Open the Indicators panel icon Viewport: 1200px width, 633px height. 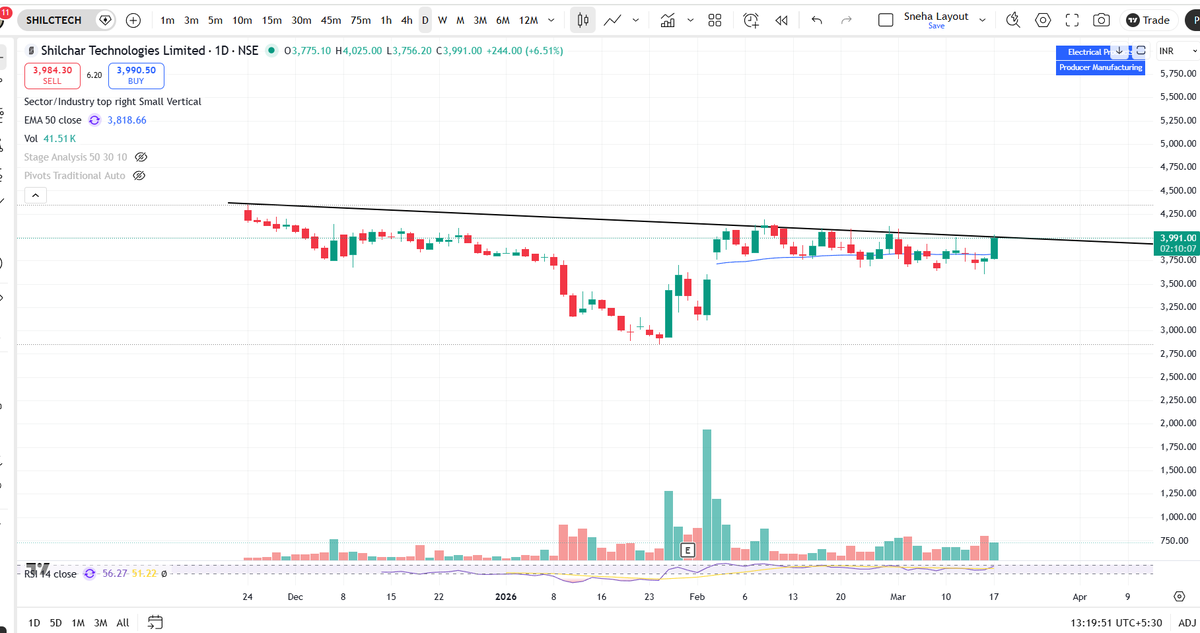coord(666,19)
